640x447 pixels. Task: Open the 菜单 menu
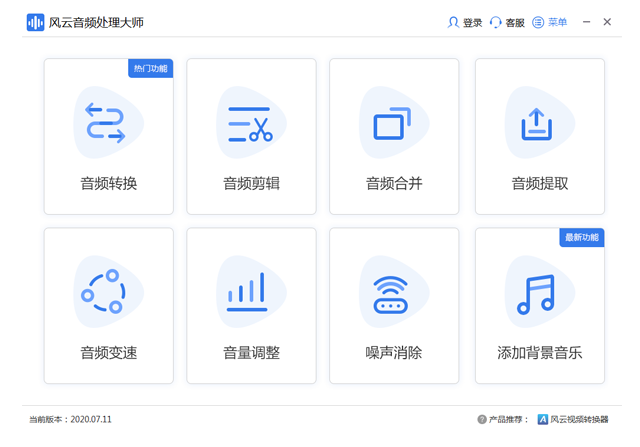[x=558, y=22]
